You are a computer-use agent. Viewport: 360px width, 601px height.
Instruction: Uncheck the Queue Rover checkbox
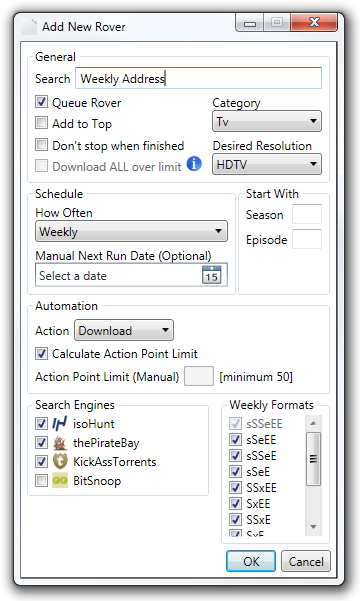[x=41, y=102]
